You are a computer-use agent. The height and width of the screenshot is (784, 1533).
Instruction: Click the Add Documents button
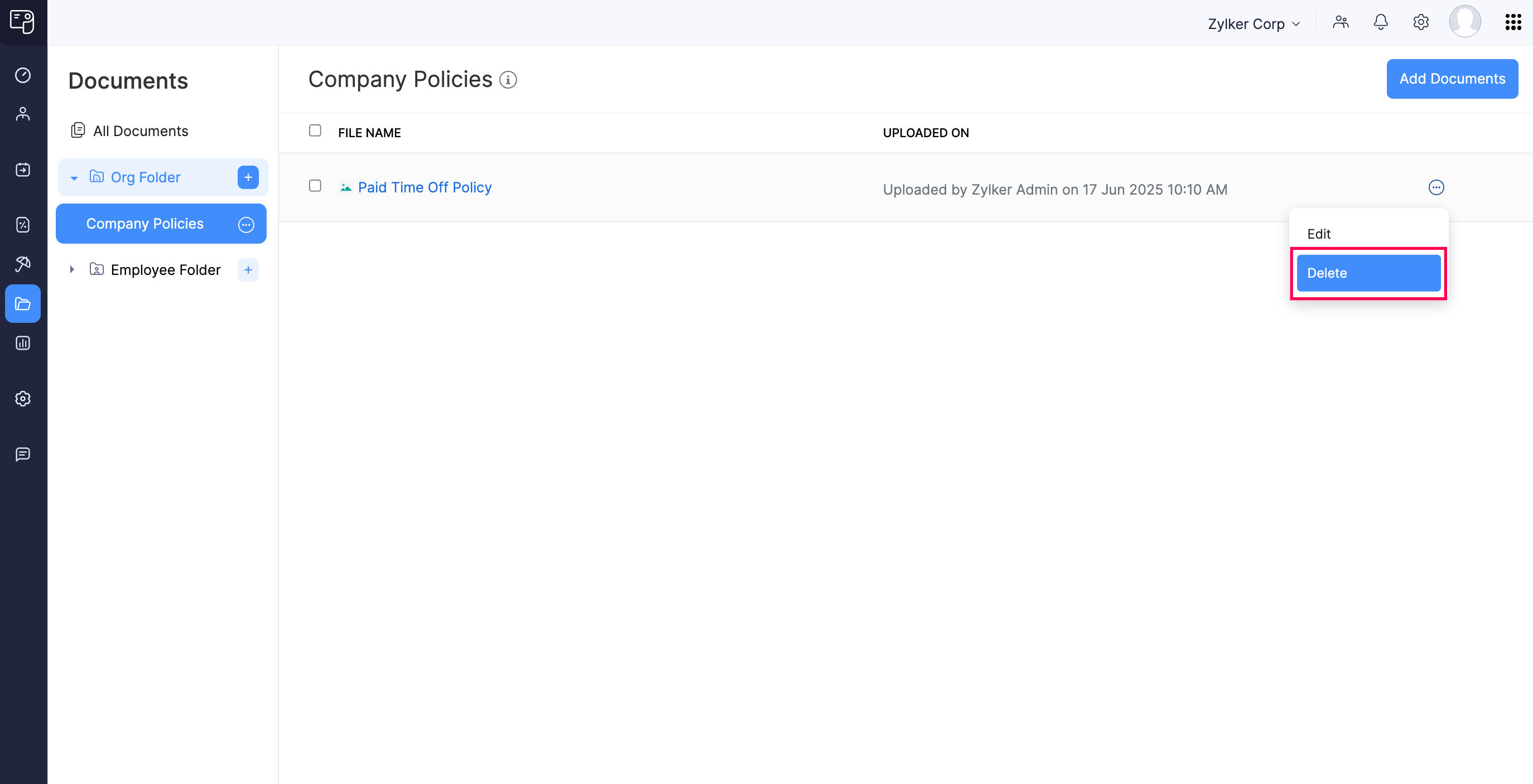point(1452,79)
